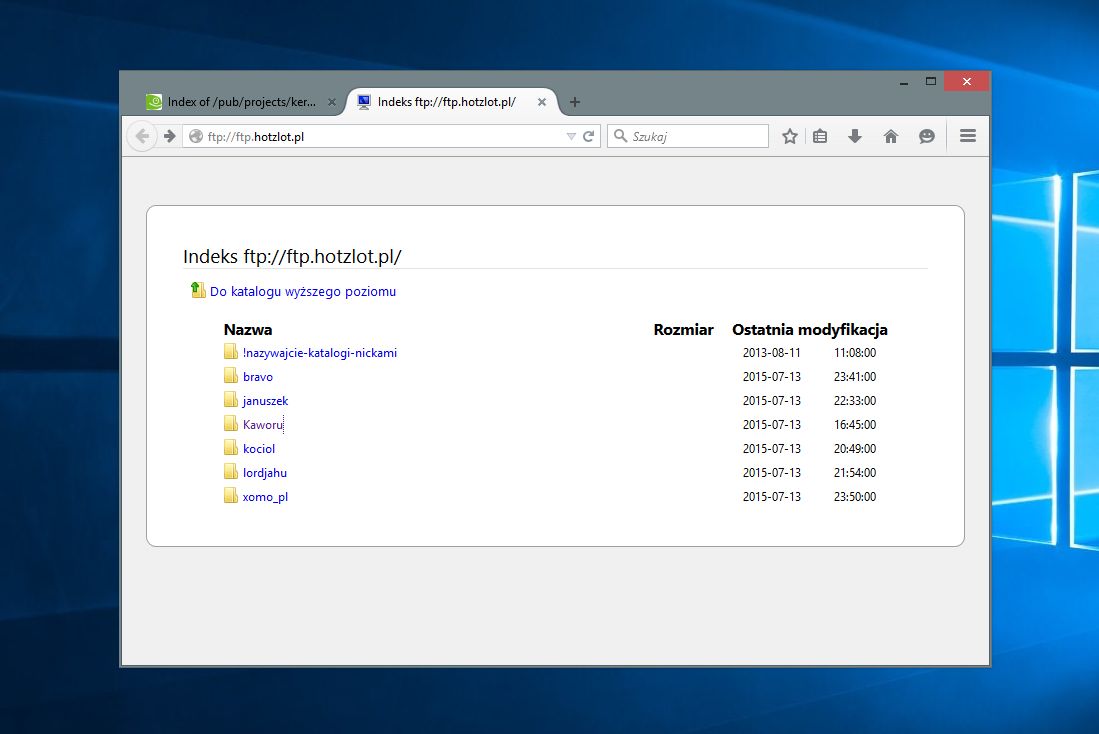Click the address bar URL field
This screenshot has width=1099, height=734.
coord(380,137)
